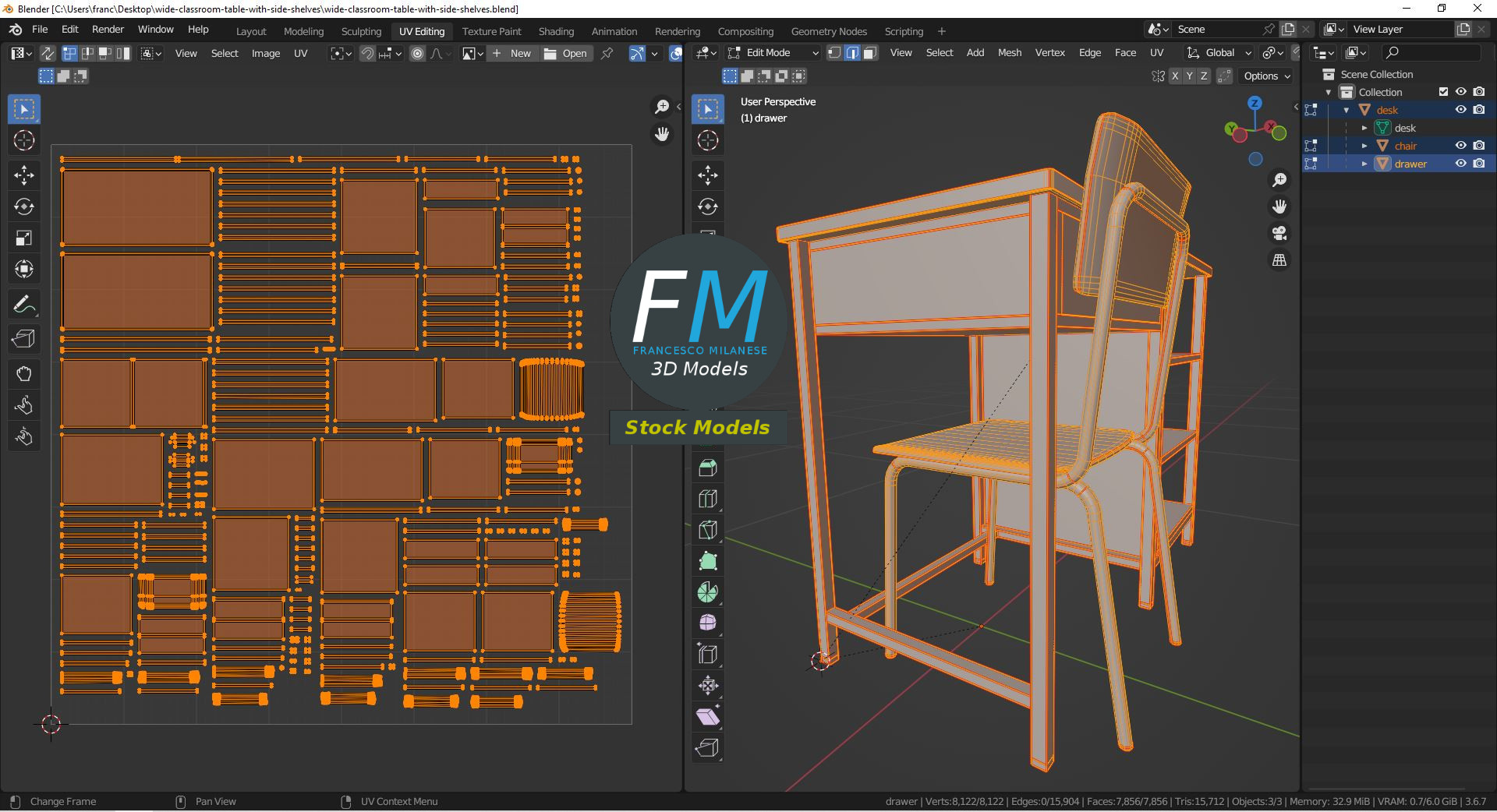Open the Render menu

(x=108, y=30)
